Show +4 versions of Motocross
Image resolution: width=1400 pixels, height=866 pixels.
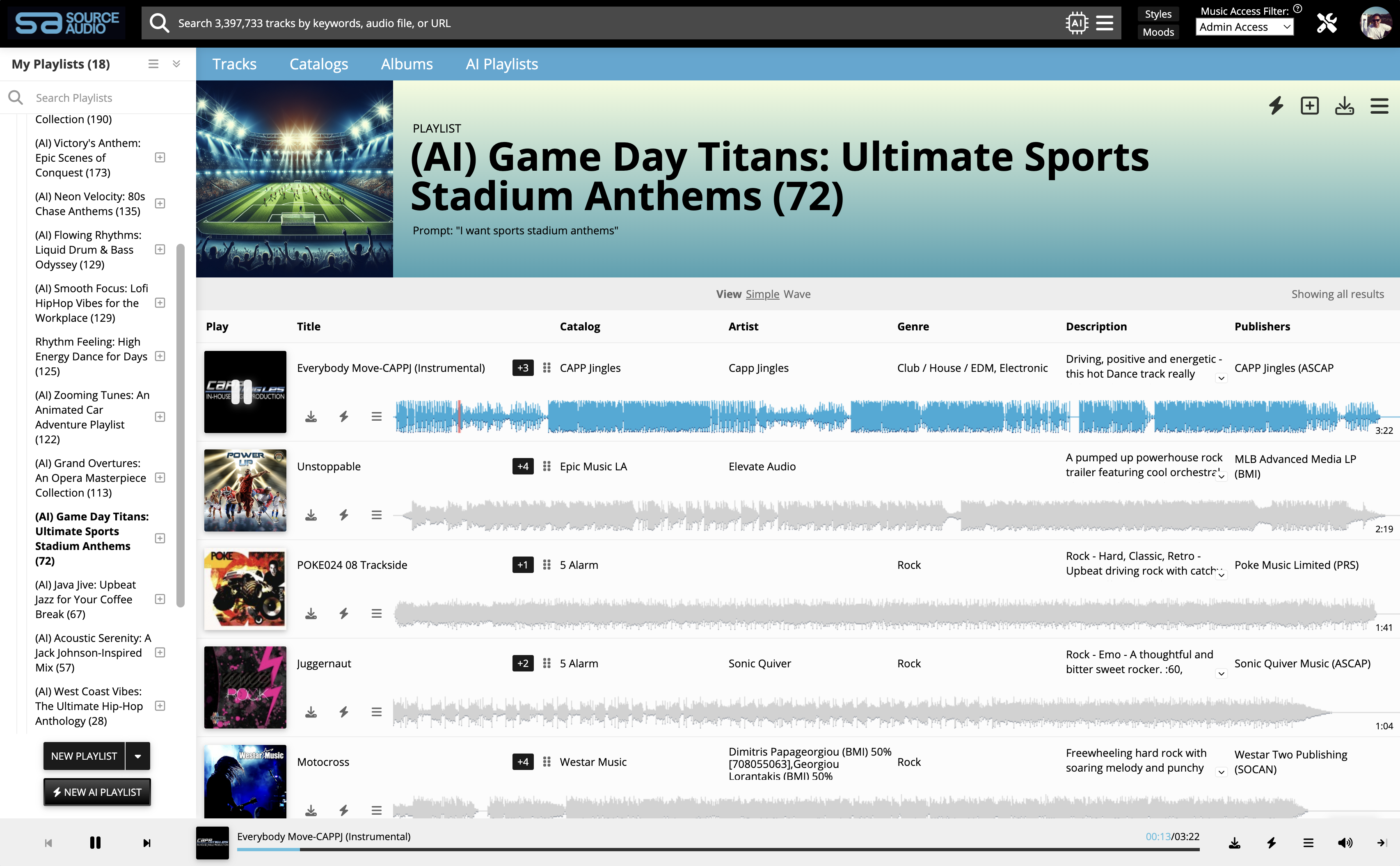point(523,762)
